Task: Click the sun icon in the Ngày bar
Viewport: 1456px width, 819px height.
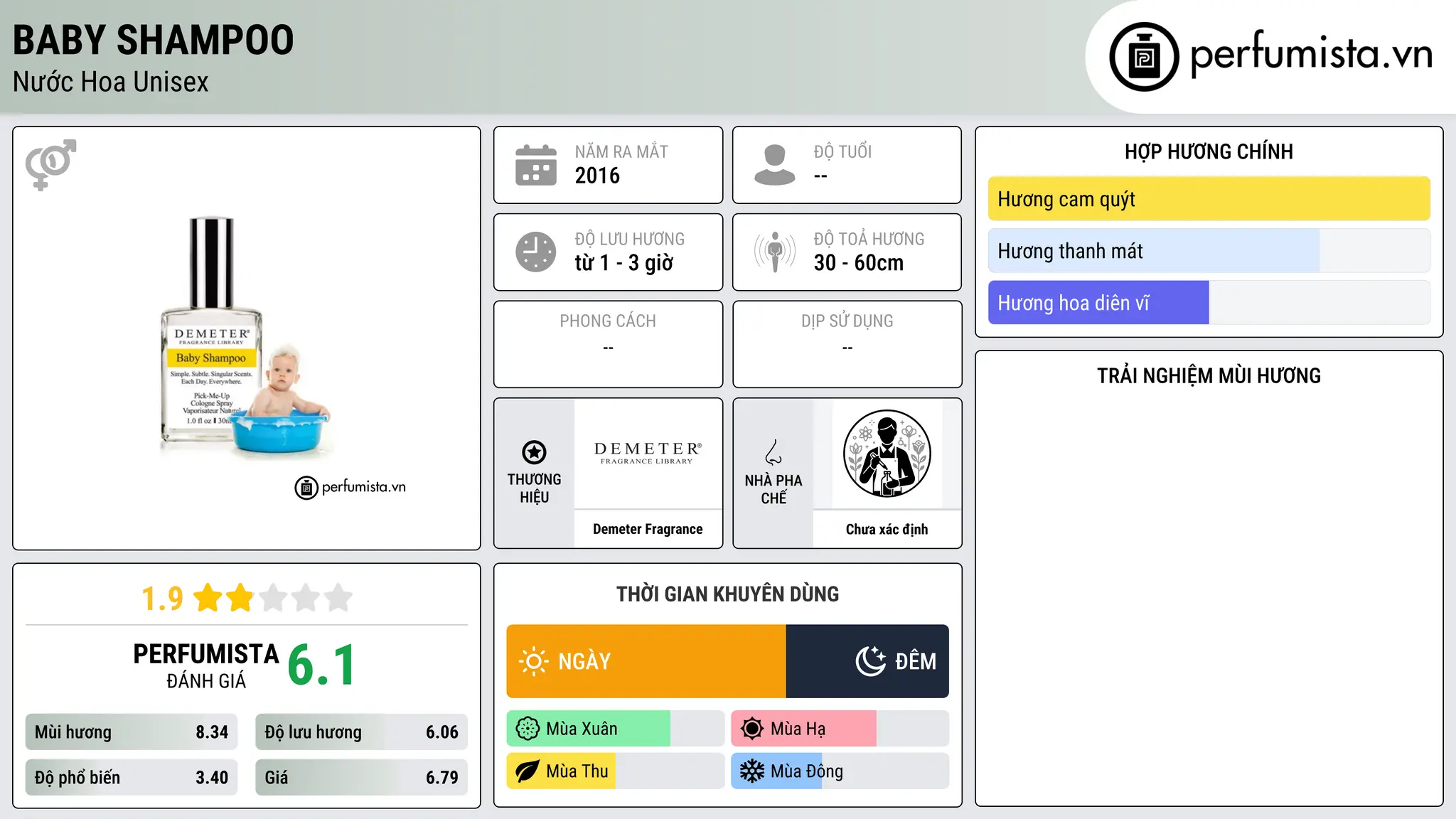Action: click(x=534, y=661)
